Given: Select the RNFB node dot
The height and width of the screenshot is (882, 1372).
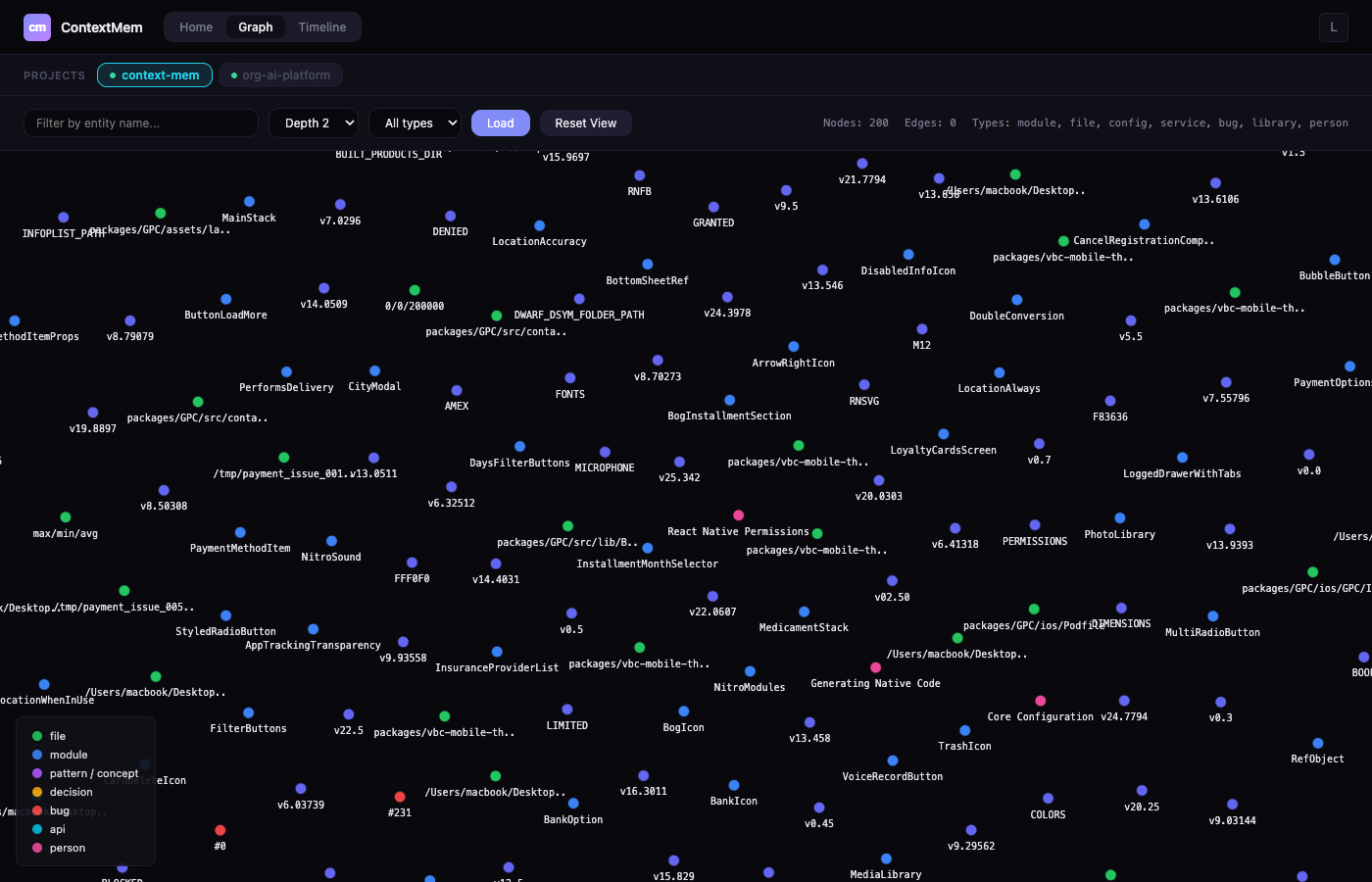Looking at the screenshot, I should point(639,175).
